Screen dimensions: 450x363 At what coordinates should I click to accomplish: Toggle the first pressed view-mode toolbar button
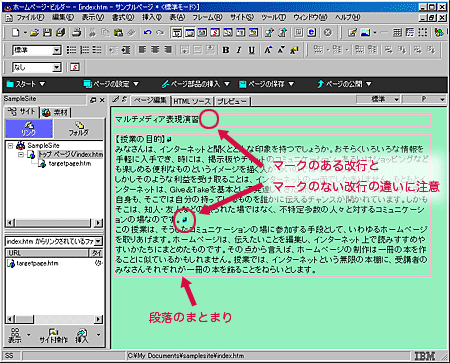(177, 32)
